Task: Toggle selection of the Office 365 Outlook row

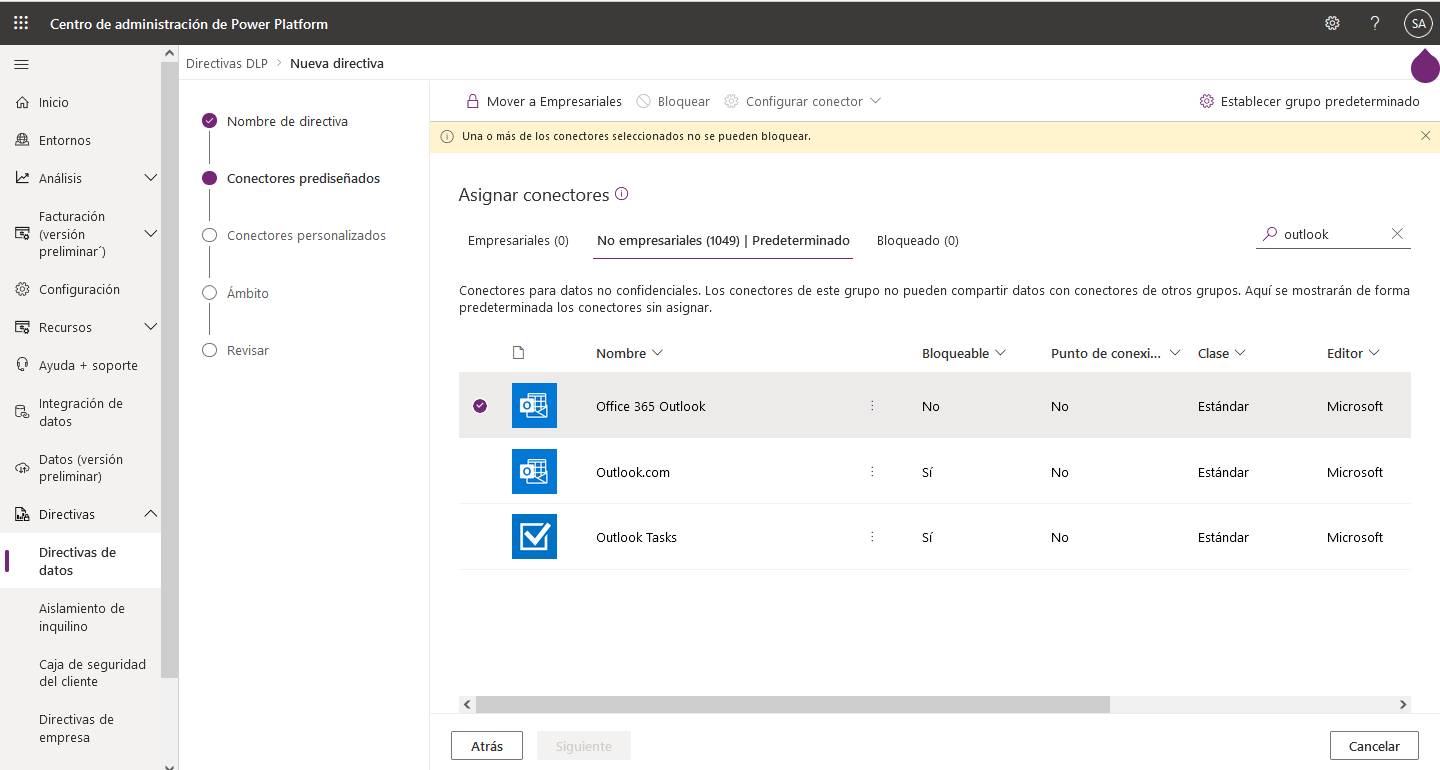Action: click(x=481, y=405)
